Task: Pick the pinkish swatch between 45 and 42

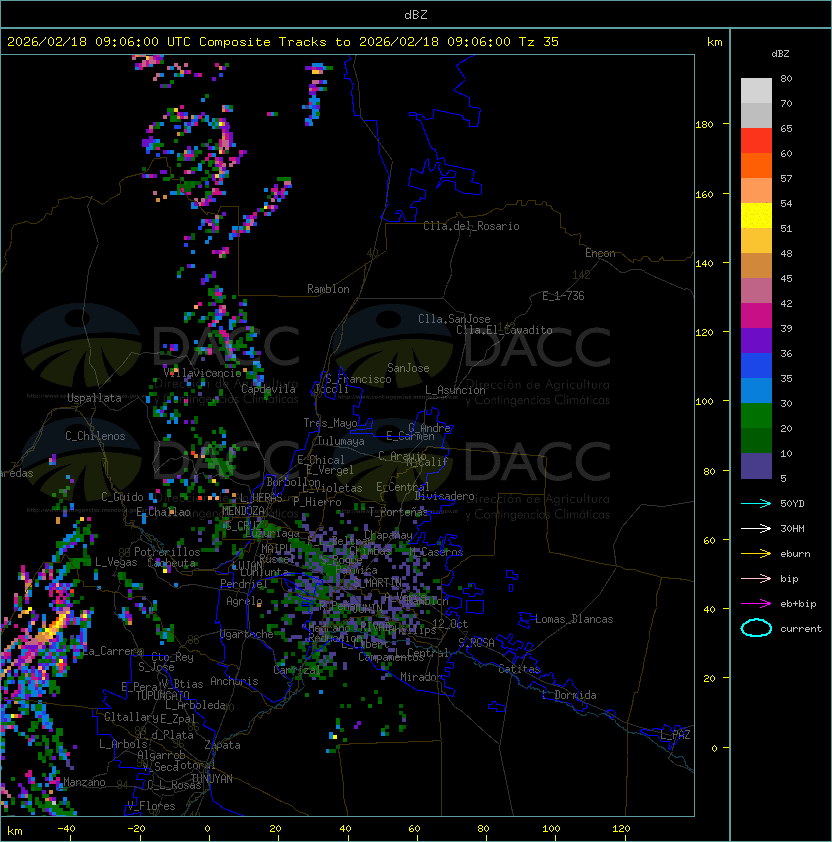Action: click(x=756, y=291)
